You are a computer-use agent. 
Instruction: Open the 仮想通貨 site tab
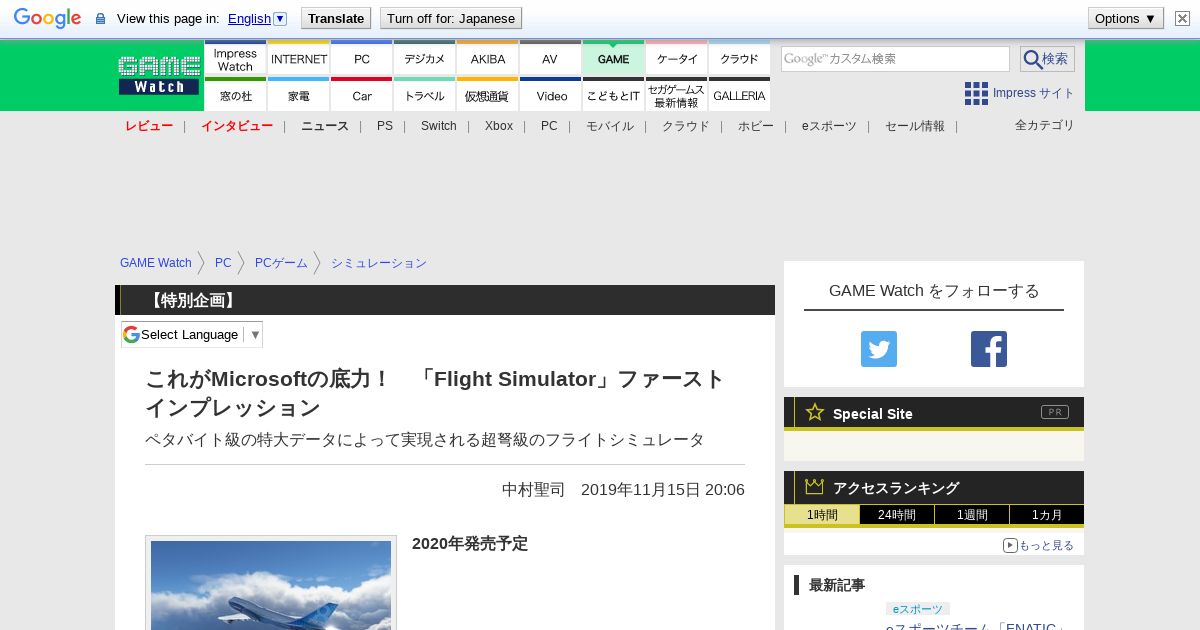tap(488, 95)
